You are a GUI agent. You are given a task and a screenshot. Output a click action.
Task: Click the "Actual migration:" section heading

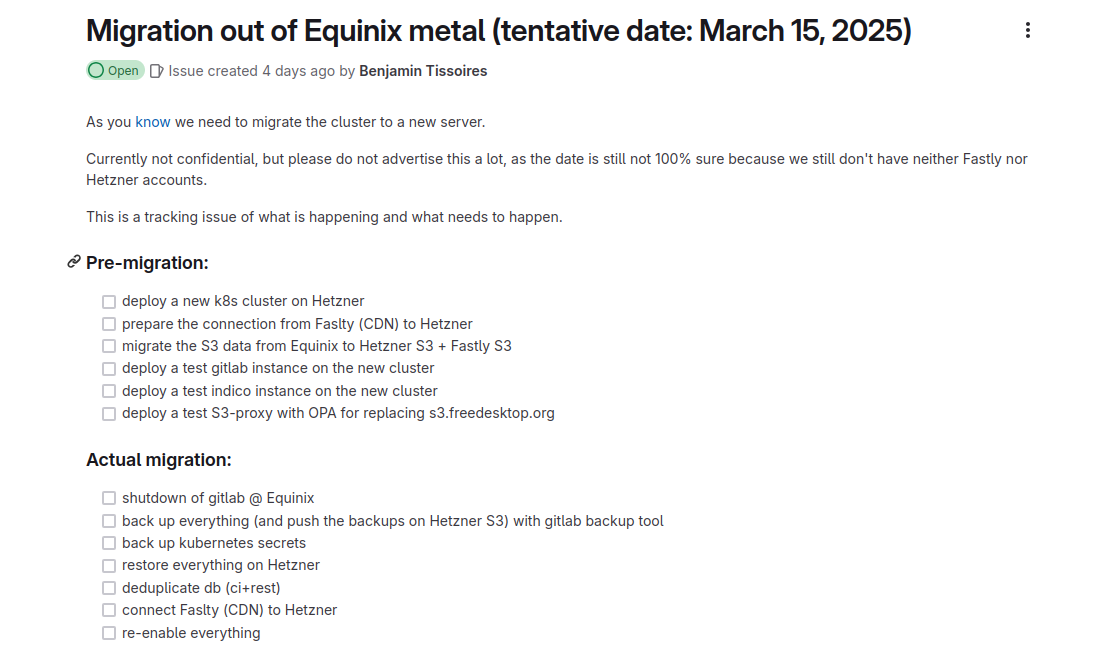159,460
